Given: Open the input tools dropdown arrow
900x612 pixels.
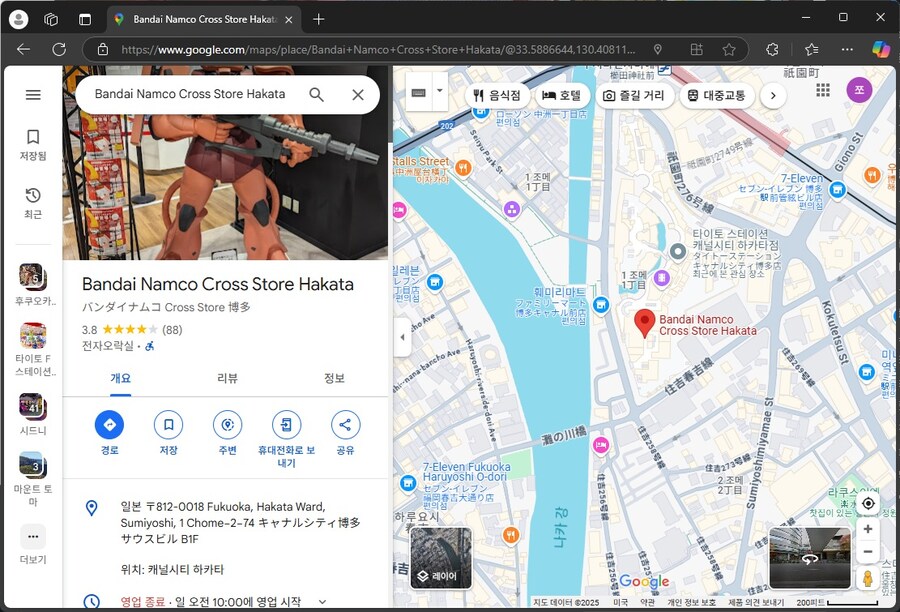Looking at the screenshot, I should coord(440,91).
